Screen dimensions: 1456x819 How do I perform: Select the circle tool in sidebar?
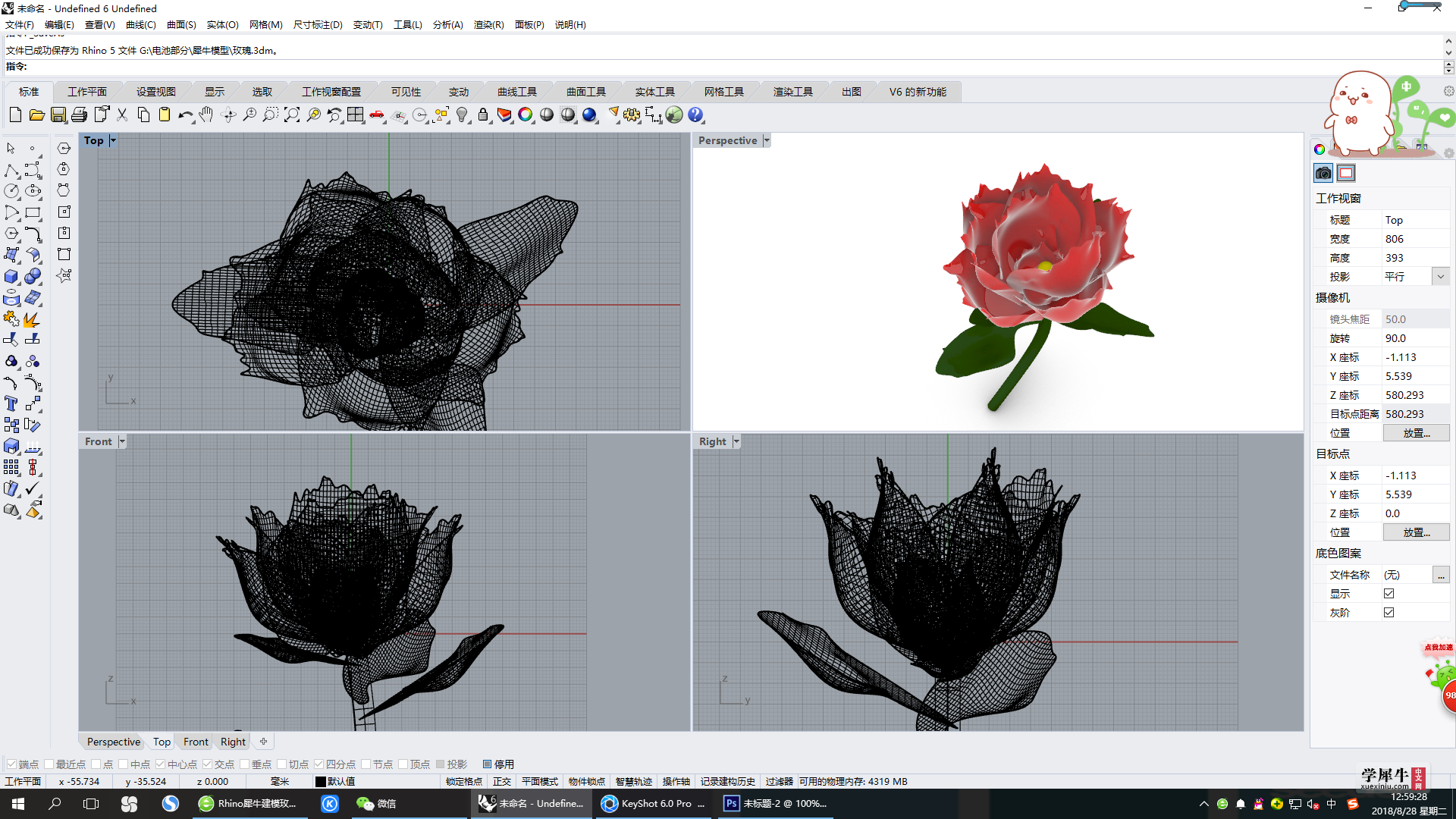click(x=11, y=191)
